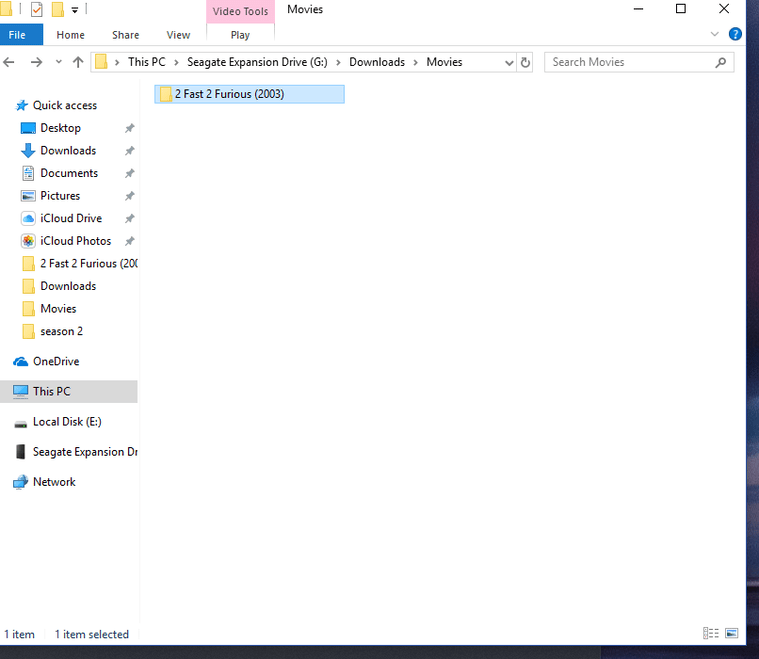The width and height of the screenshot is (759, 659).
Task: Select Network in navigation pane
Action: click(54, 482)
